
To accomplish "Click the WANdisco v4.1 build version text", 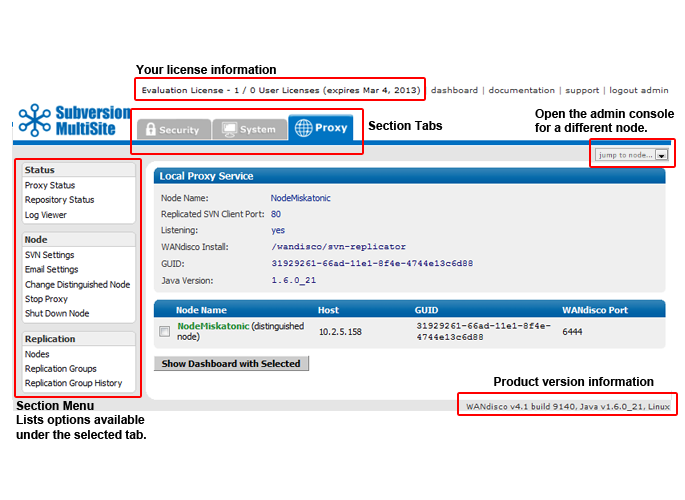I will [567, 407].
